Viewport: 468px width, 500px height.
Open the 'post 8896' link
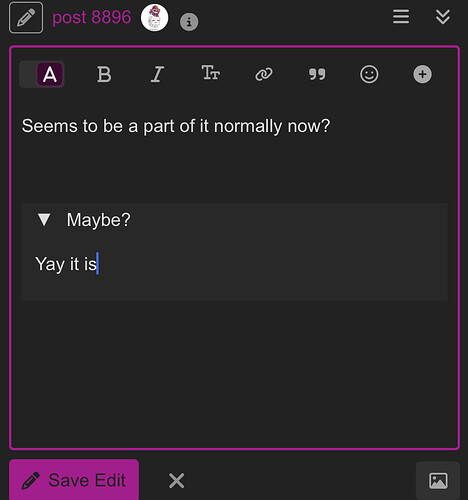[92, 17]
